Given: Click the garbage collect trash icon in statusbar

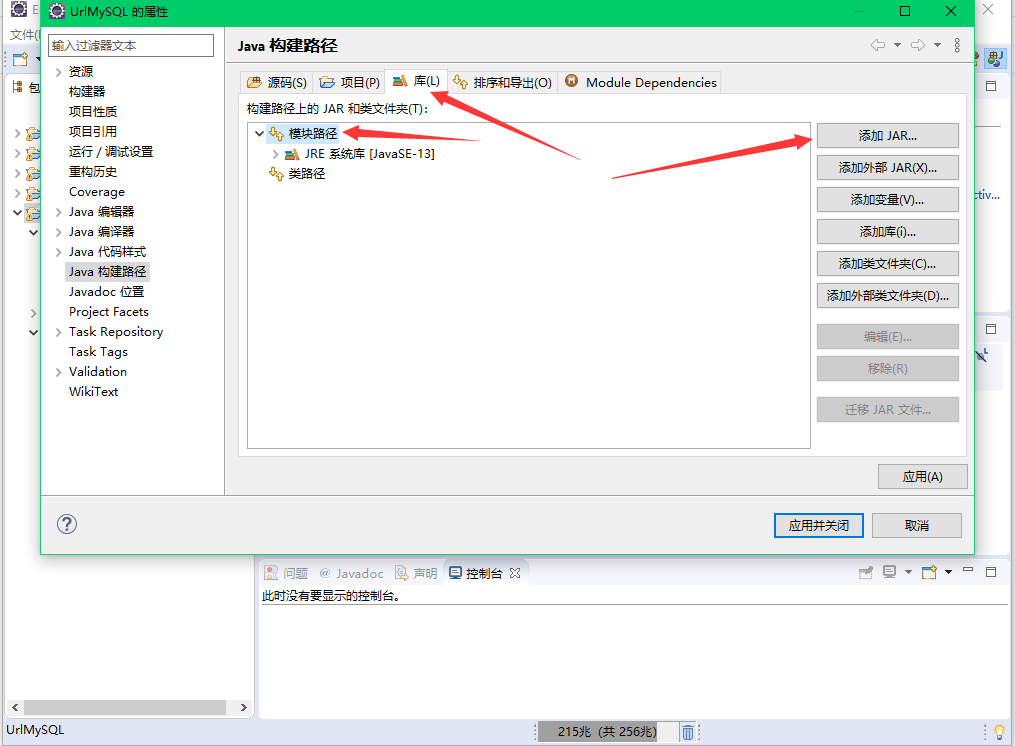Looking at the screenshot, I should pos(687,731).
